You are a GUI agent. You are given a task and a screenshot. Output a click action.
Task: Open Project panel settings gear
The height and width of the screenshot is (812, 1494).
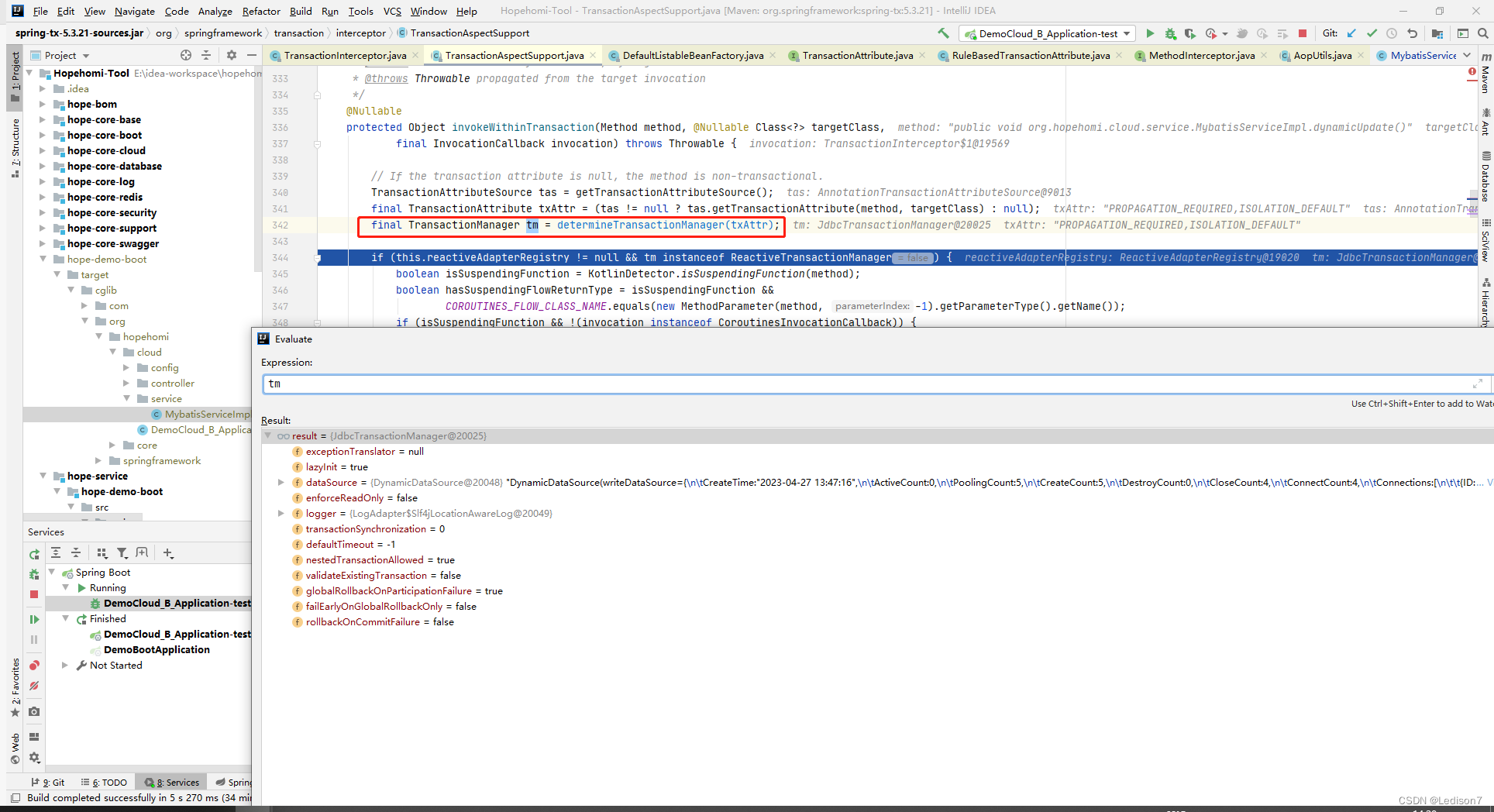[x=231, y=55]
